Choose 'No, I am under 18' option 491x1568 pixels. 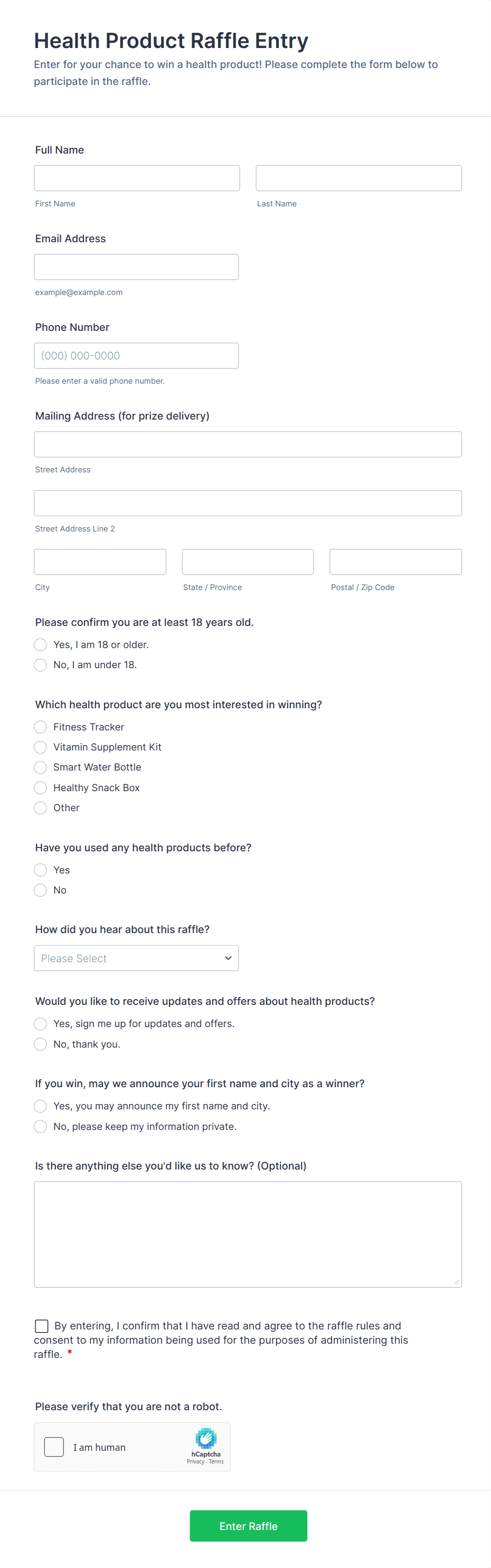click(x=40, y=664)
